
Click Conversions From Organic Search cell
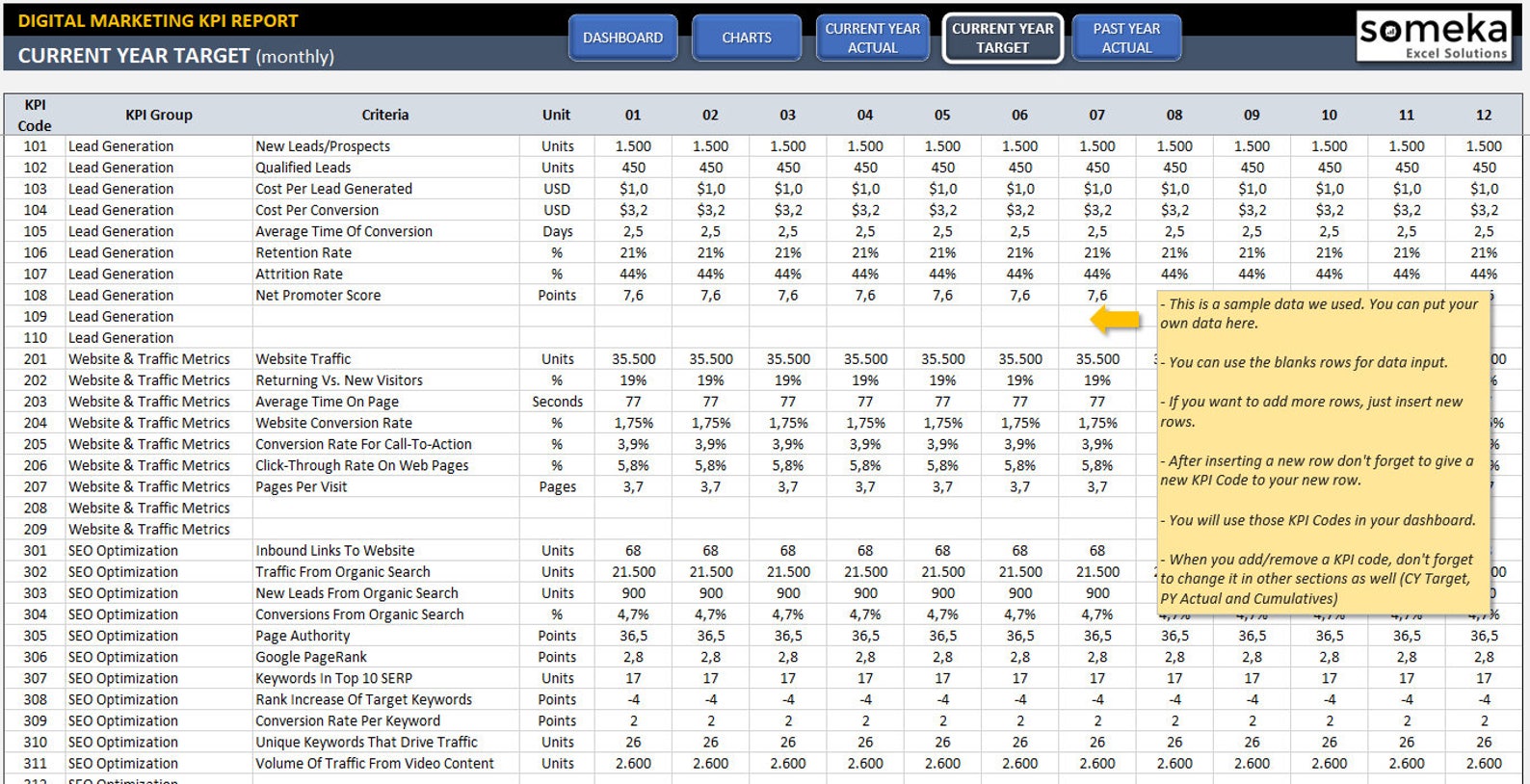click(385, 614)
